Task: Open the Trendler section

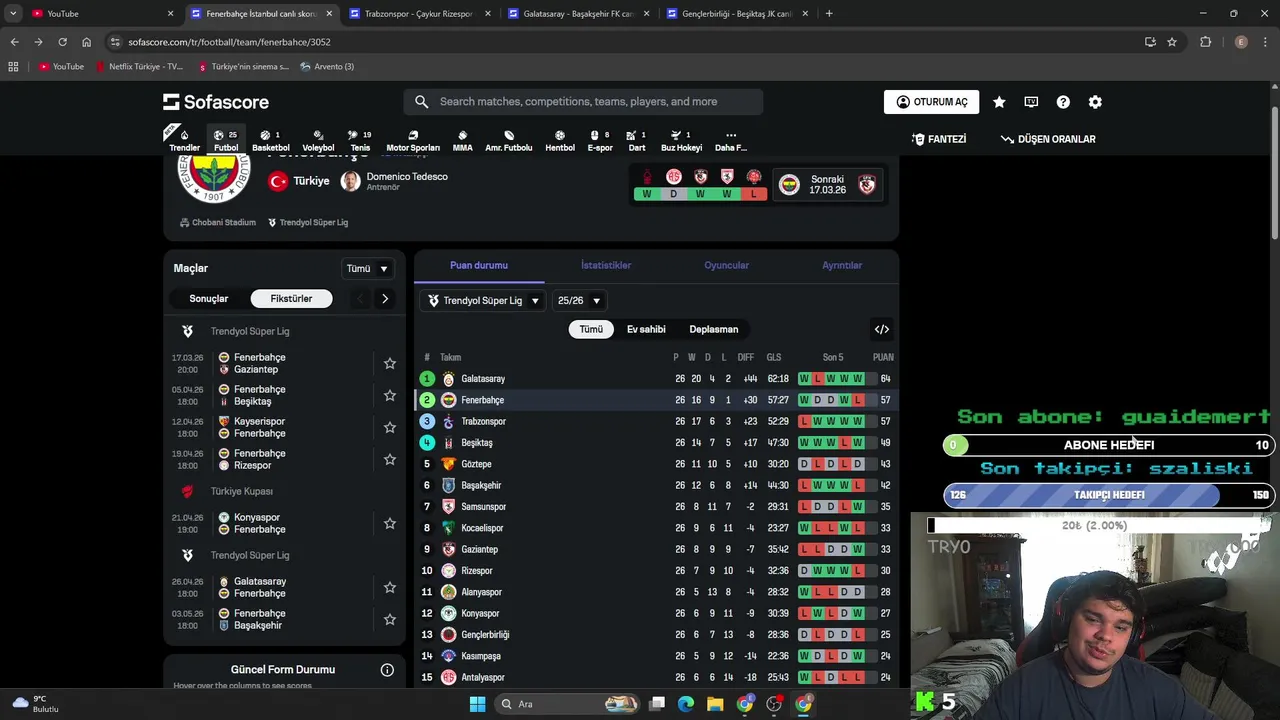Action: (184, 140)
